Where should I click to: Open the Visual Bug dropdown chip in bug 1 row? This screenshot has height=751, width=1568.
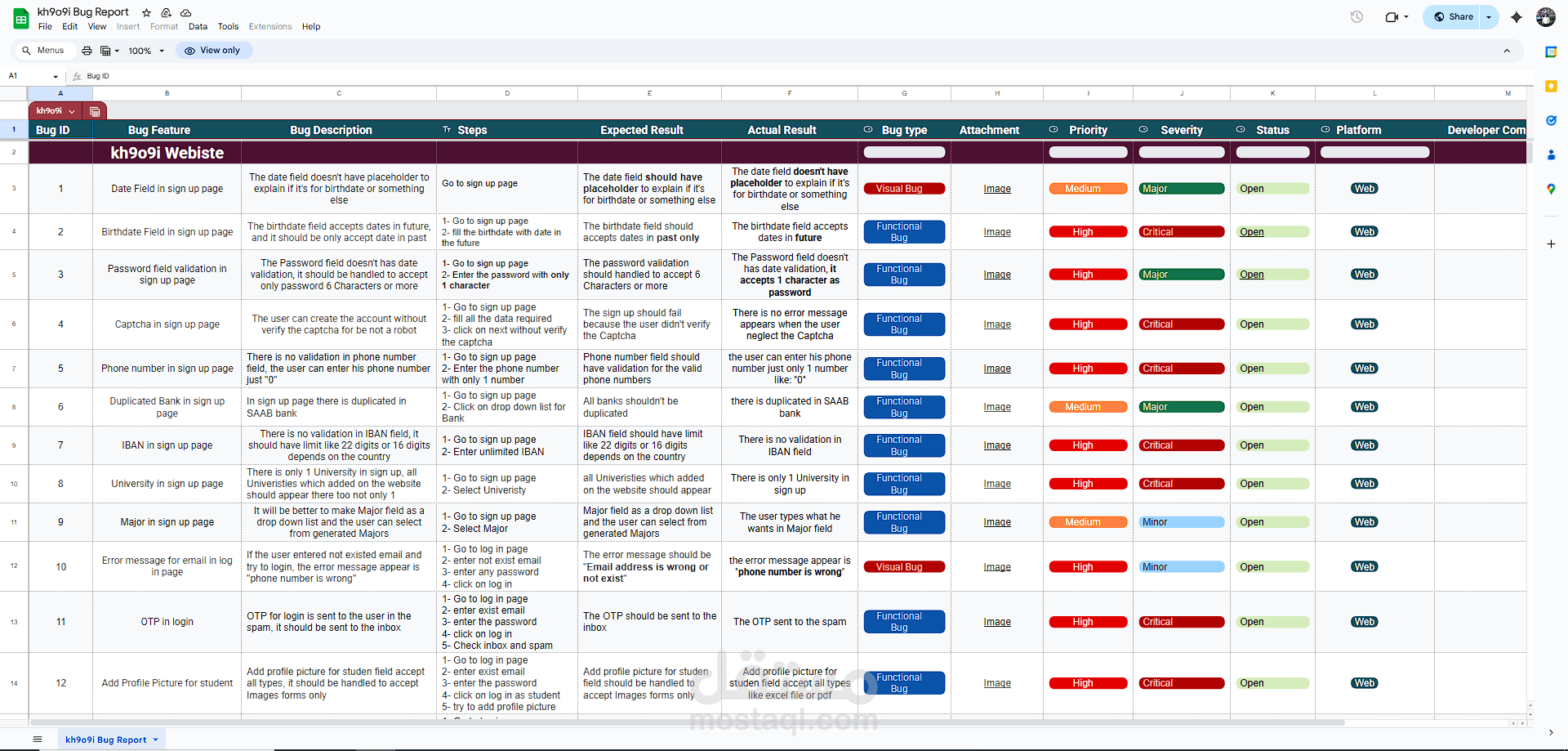(904, 189)
